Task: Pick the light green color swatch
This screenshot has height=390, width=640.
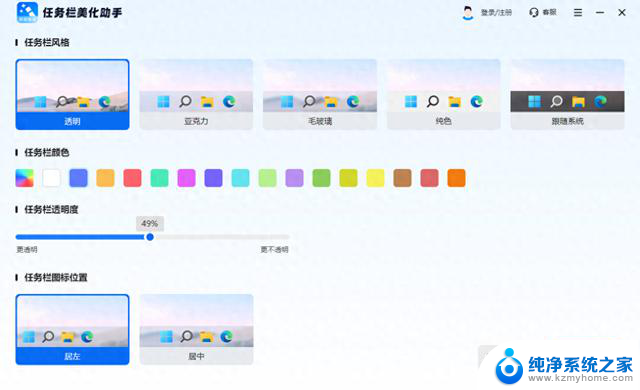Action: pos(267,178)
